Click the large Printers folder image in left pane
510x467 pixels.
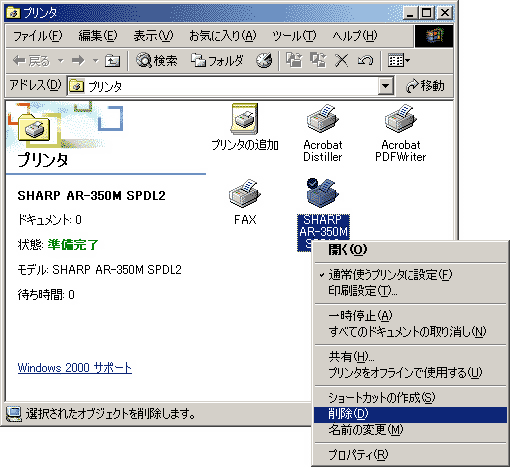click(34, 128)
